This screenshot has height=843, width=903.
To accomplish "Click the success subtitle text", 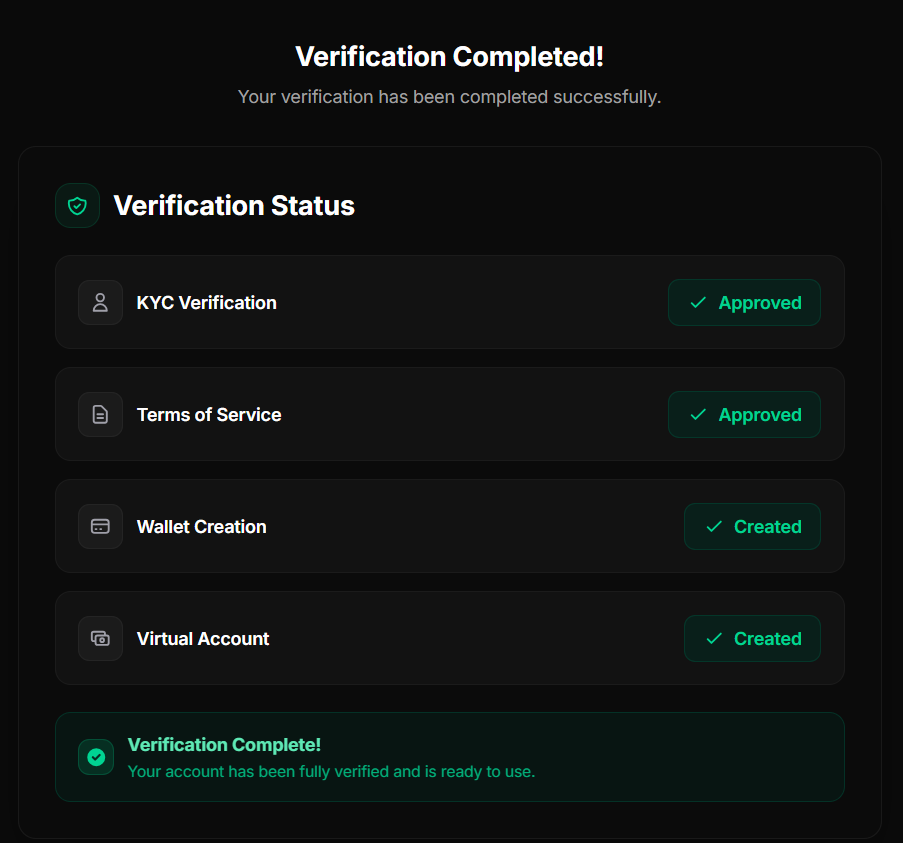I will point(449,97).
